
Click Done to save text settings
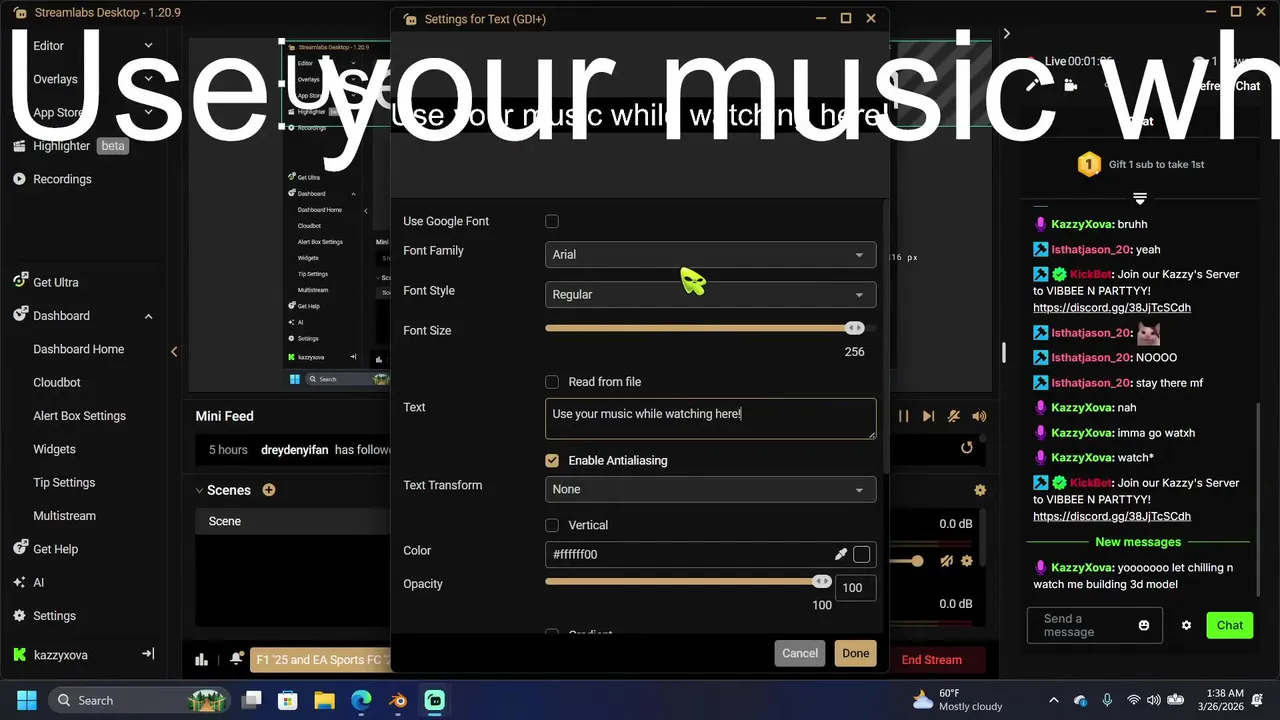[856, 653]
